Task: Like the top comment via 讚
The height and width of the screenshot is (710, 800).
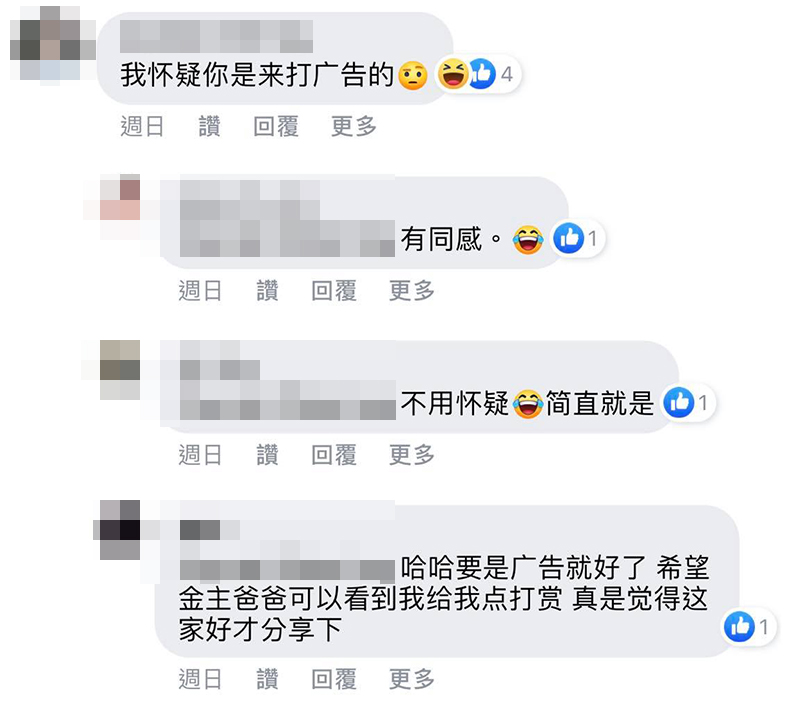Action: (x=209, y=126)
